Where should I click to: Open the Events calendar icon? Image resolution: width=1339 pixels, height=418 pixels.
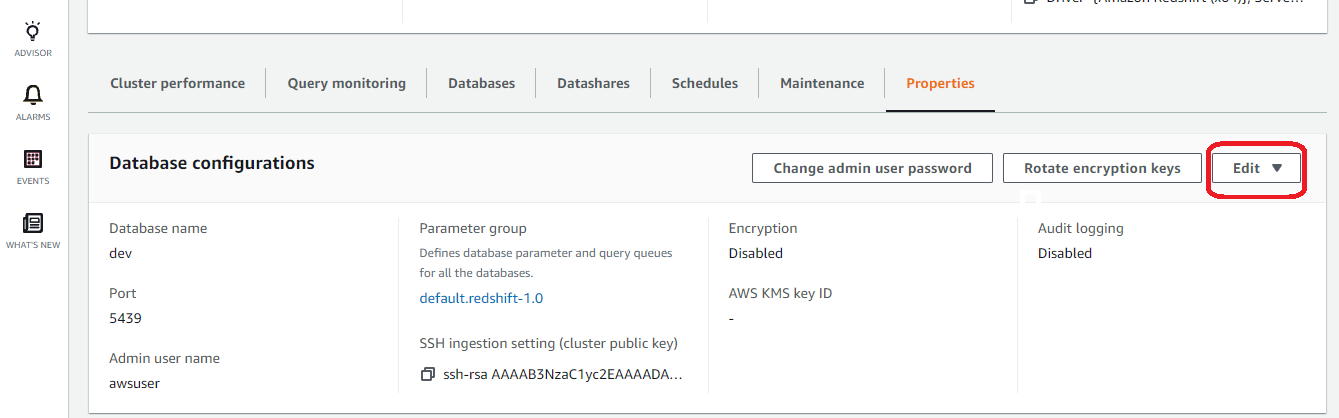point(33,160)
